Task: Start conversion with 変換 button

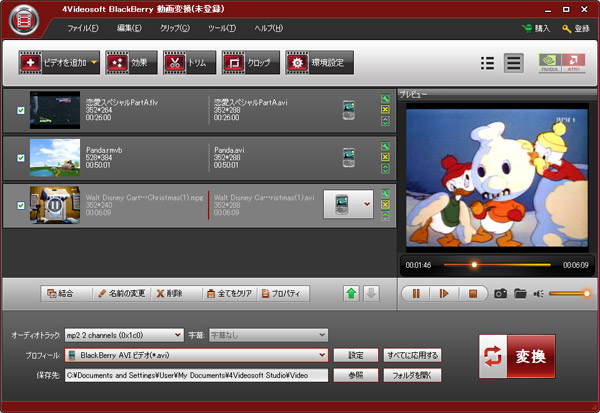Action: pyautogui.click(x=517, y=356)
